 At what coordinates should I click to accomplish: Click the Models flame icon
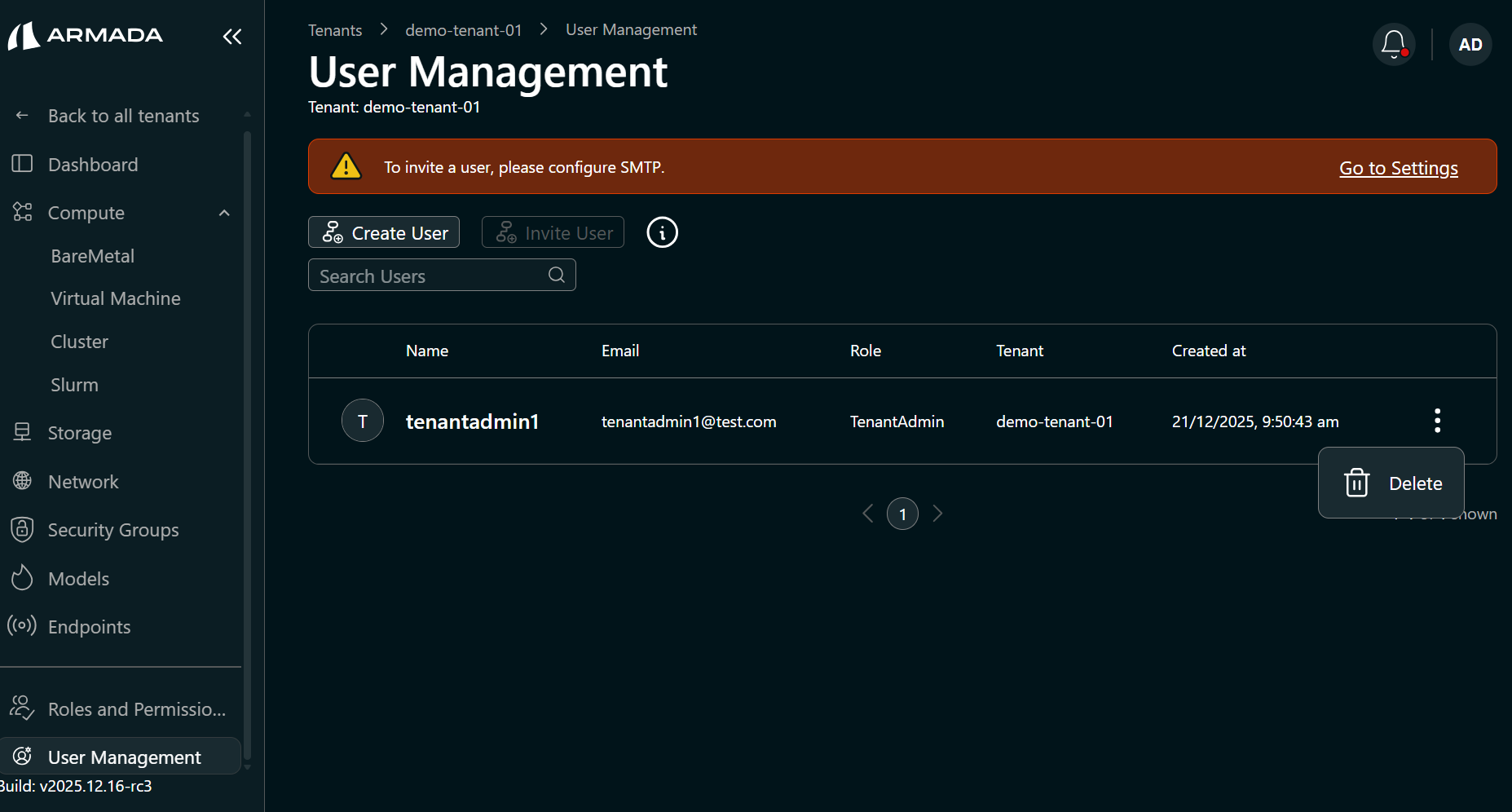22,578
